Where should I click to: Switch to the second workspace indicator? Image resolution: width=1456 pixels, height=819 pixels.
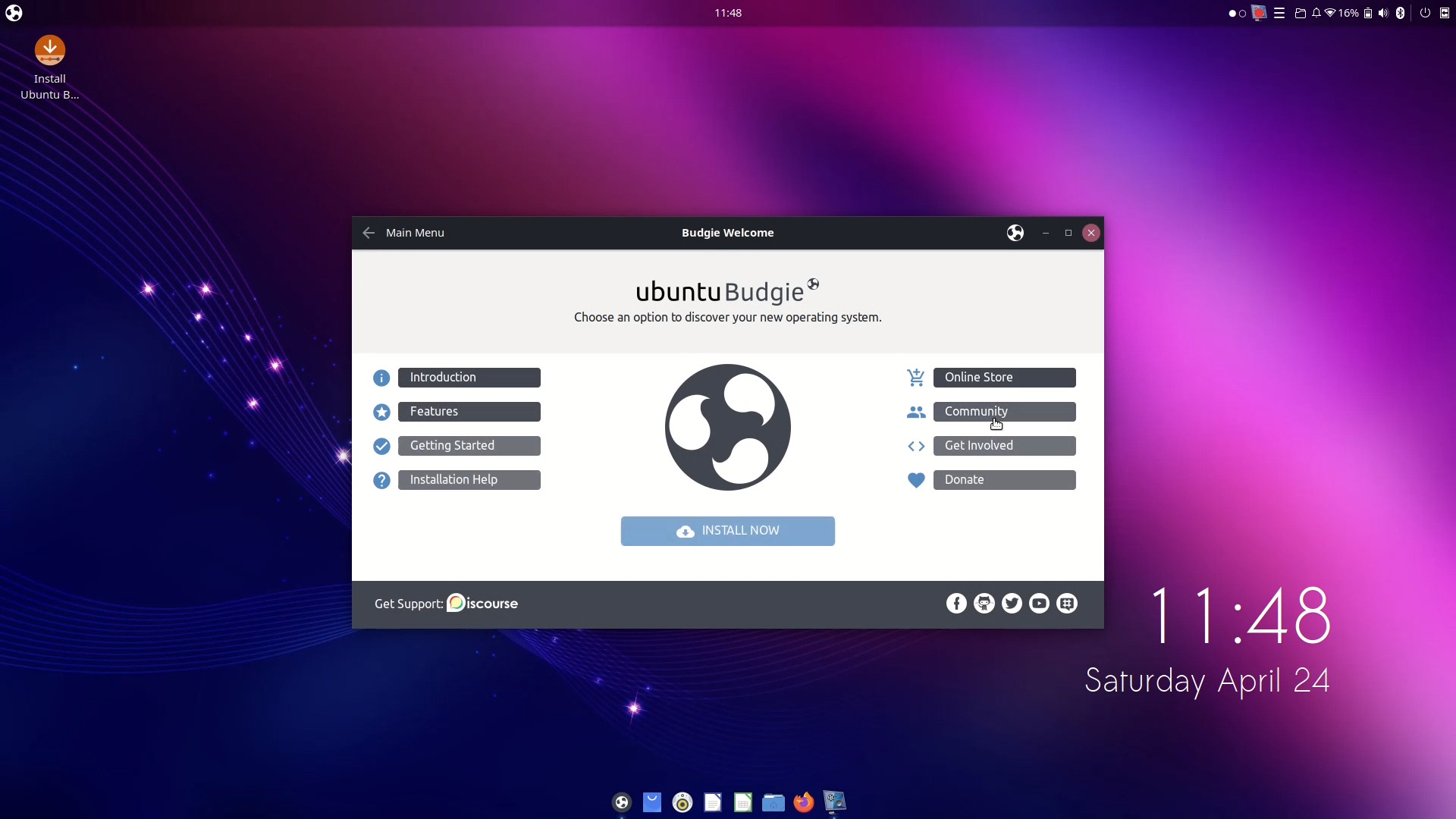(x=1242, y=14)
